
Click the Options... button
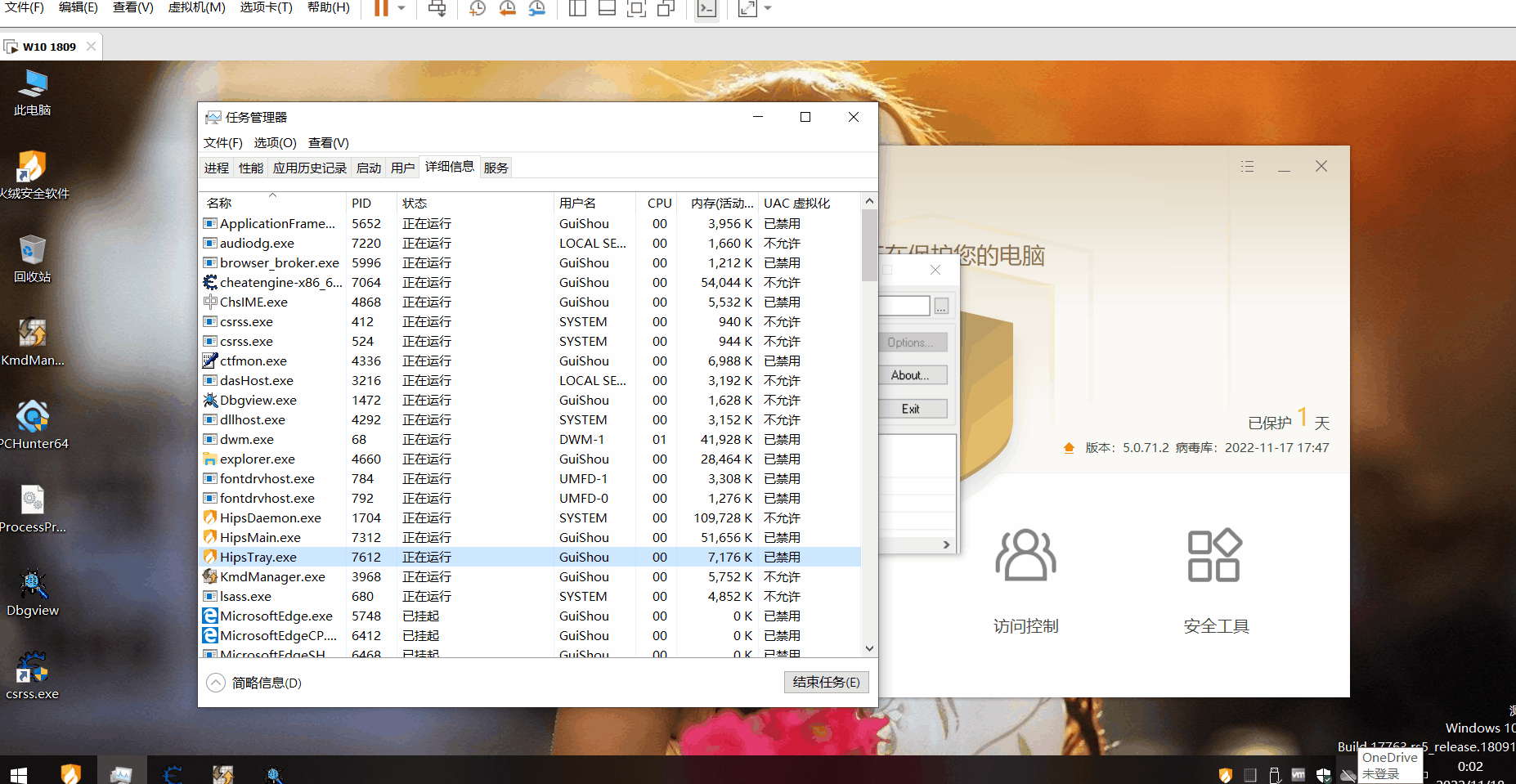point(913,343)
